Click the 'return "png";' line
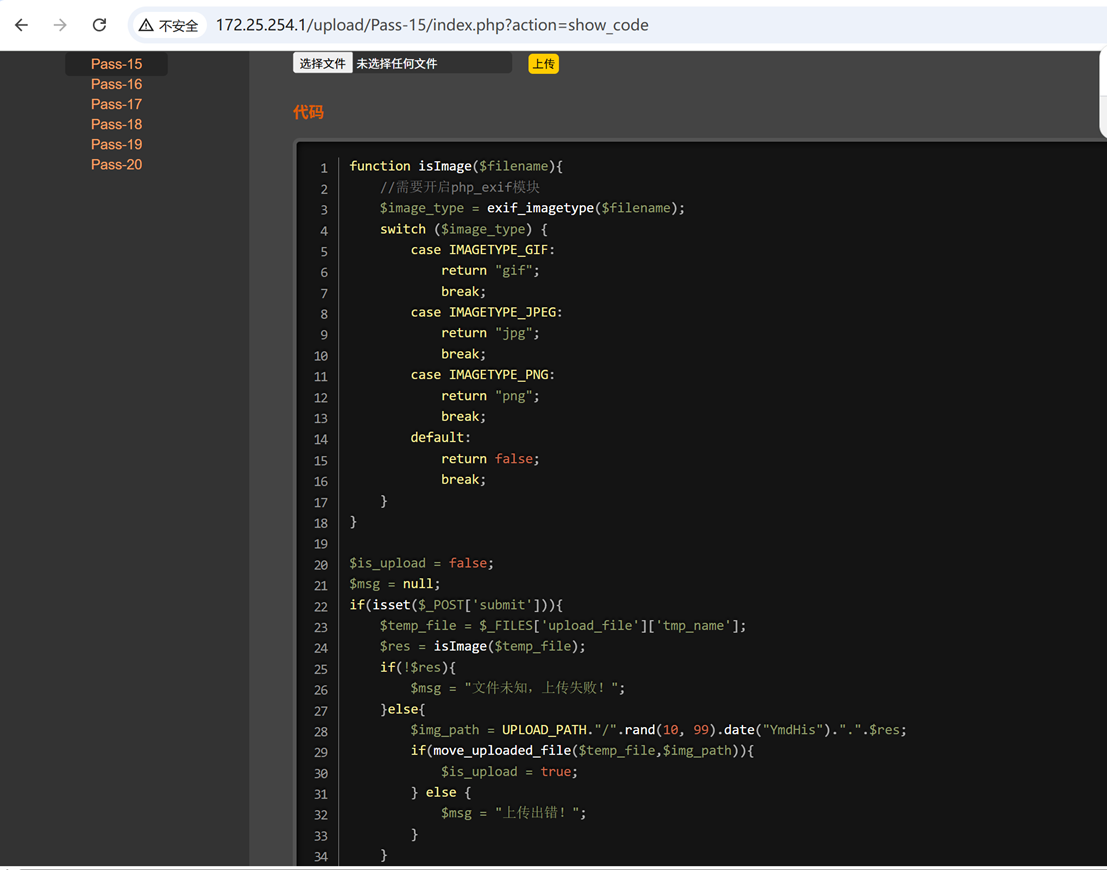 tap(491, 396)
